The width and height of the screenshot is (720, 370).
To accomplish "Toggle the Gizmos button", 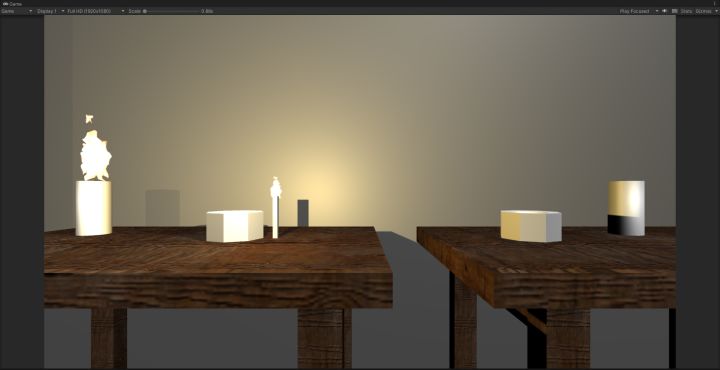I will pos(703,11).
